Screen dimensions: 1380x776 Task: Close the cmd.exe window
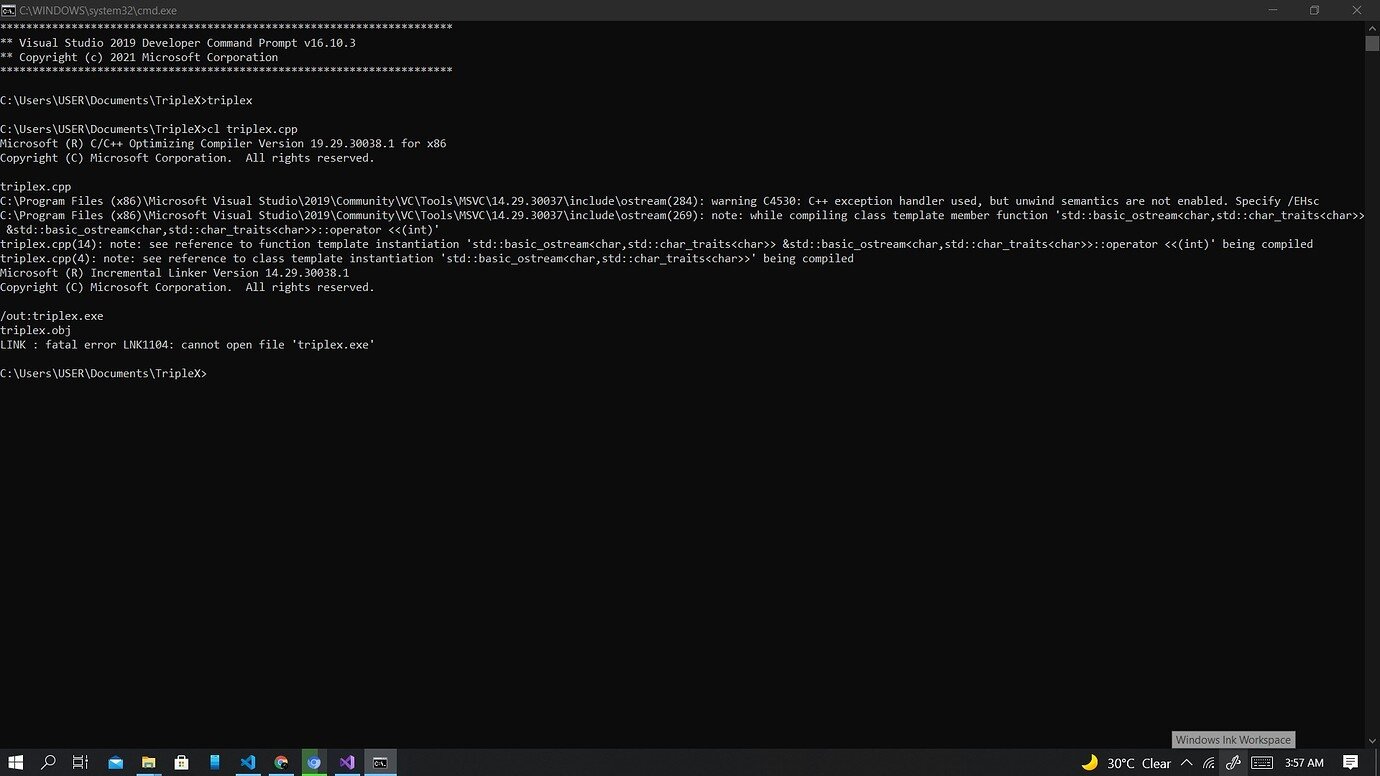[x=1358, y=10]
